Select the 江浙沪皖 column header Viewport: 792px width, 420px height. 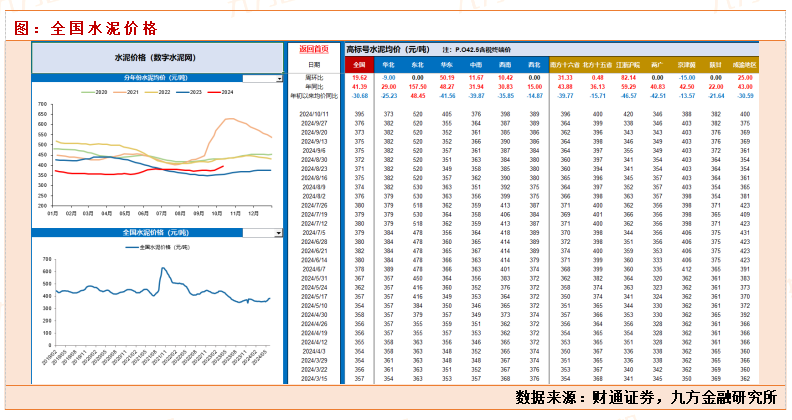click(x=628, y=65)
